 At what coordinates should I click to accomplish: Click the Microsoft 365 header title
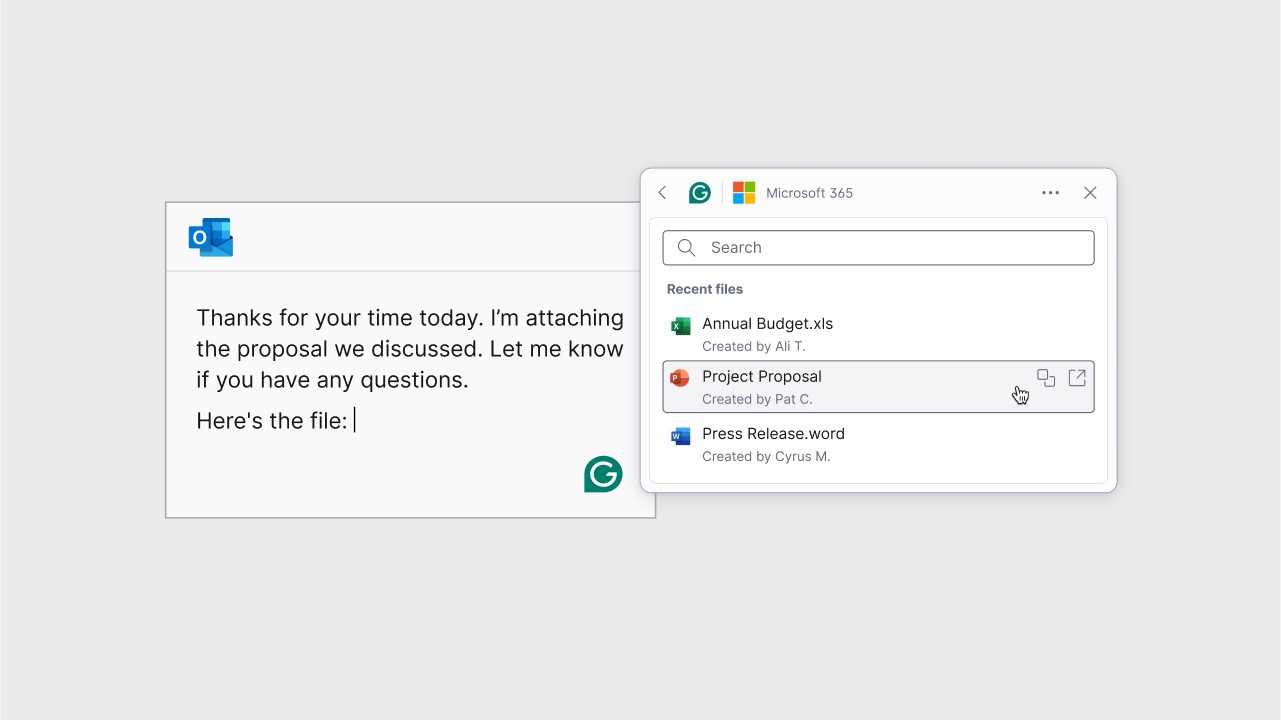tap(809, 192)
